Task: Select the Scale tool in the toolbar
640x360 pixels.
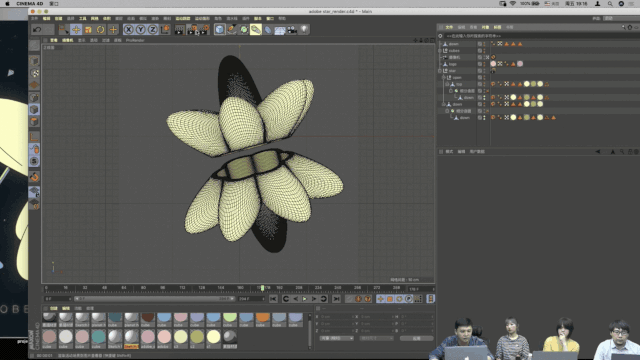Action: point(88,29)
